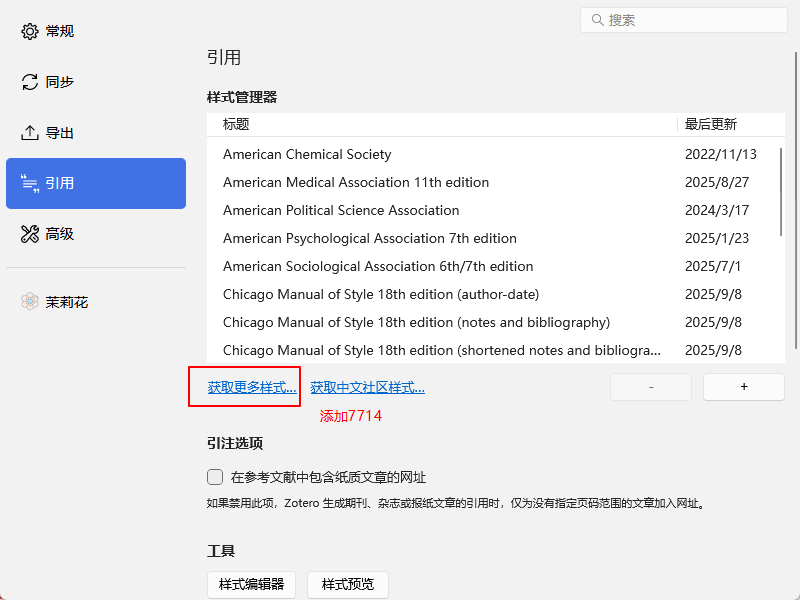The width and height of the screenshot is (800, 600).
Task: Open General settings via gear icon
Action: coord(30,31)
